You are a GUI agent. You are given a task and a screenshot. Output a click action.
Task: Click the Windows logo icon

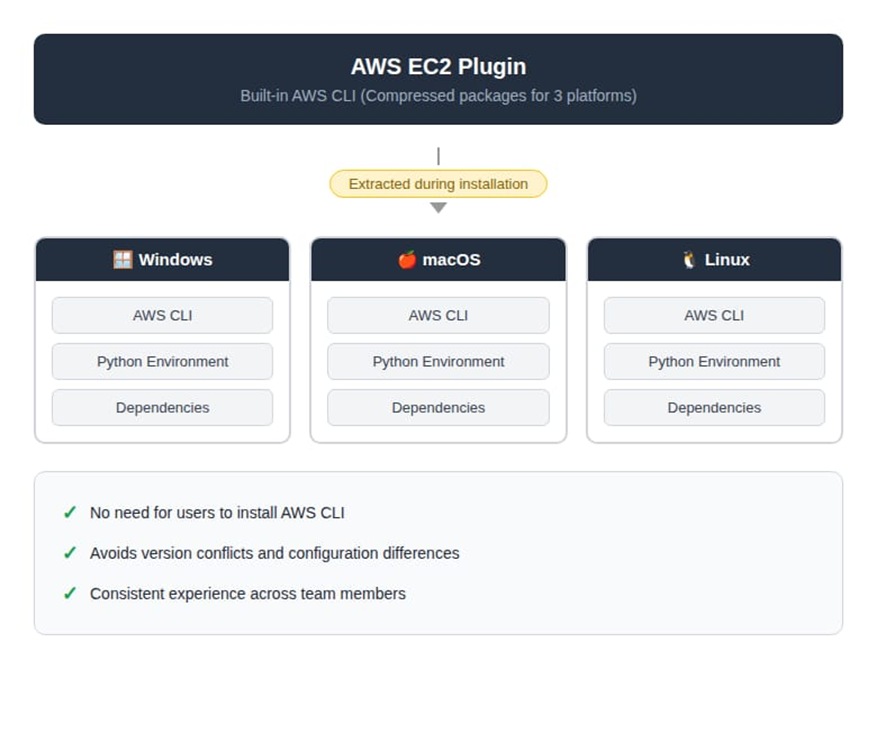click(122, 260)
